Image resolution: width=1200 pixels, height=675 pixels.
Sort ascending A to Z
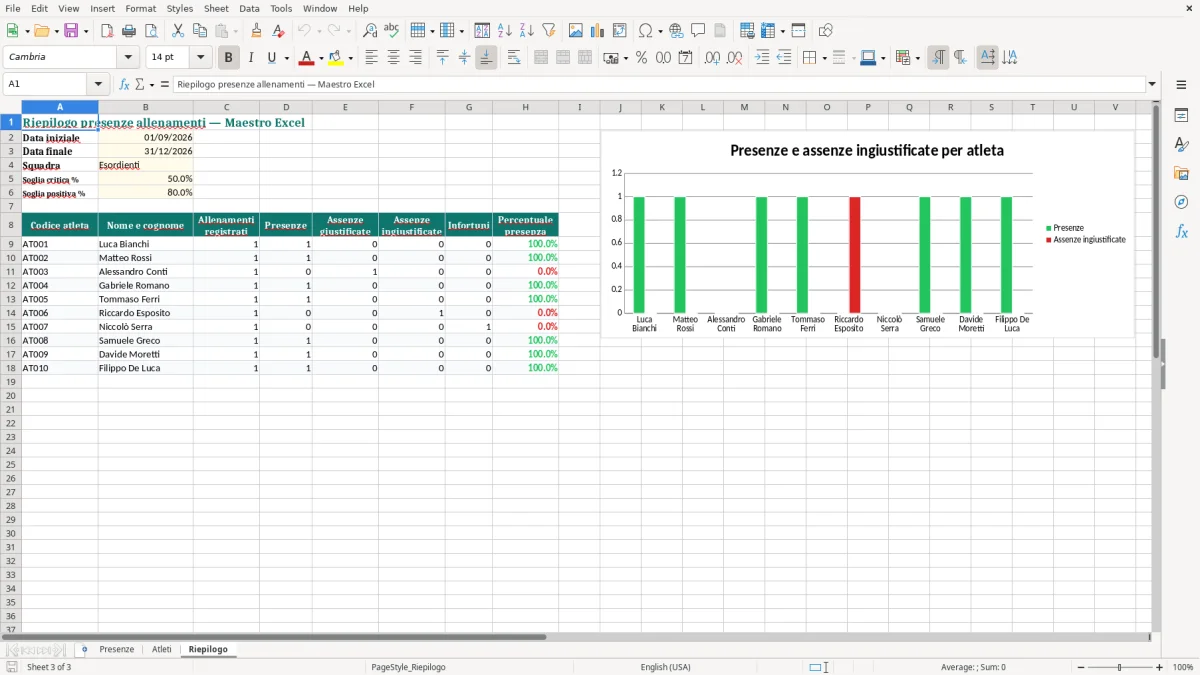click(x=505, y=31)
